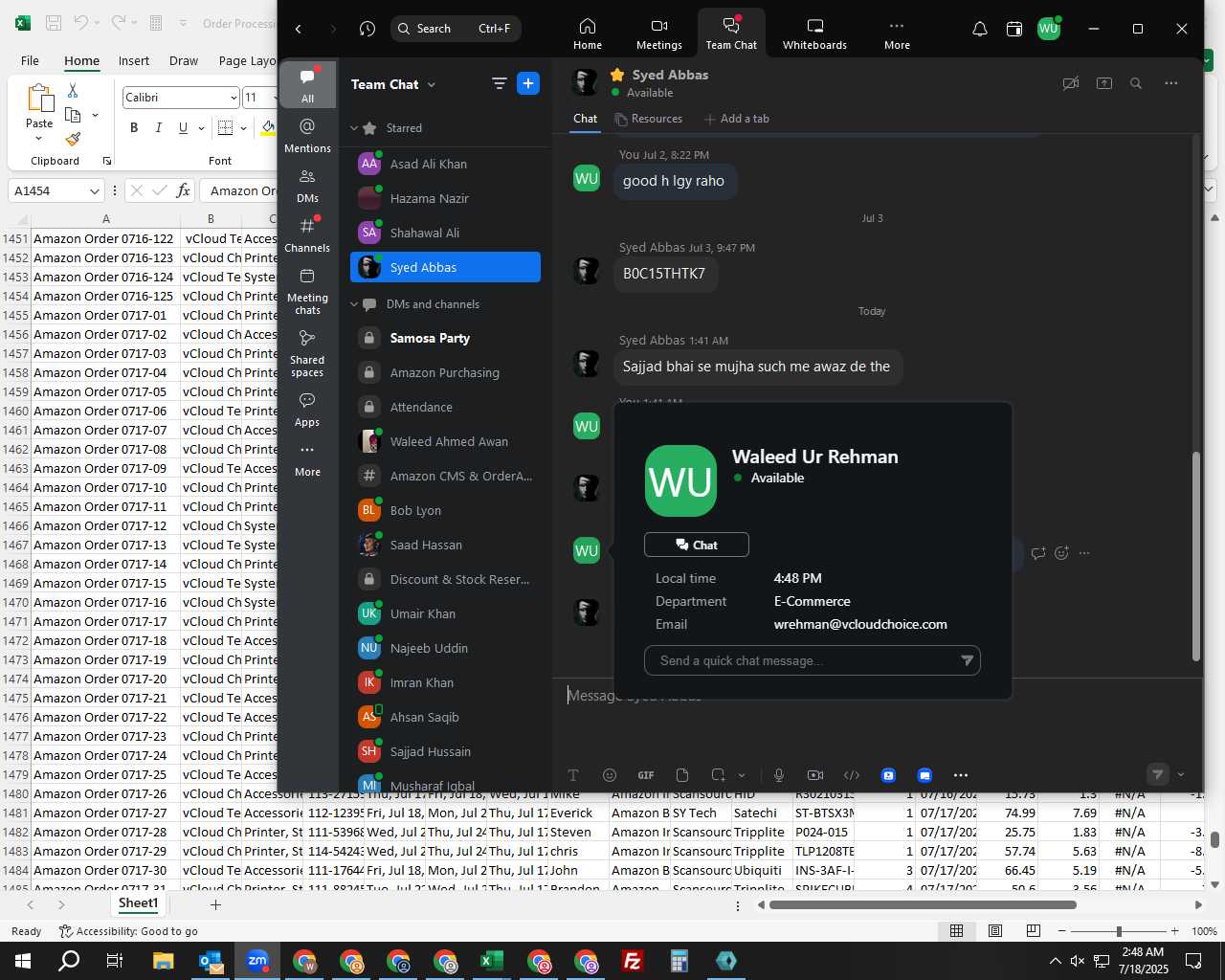Collapse the DMs and channels section
The image size is (1225, 980).
354,304
